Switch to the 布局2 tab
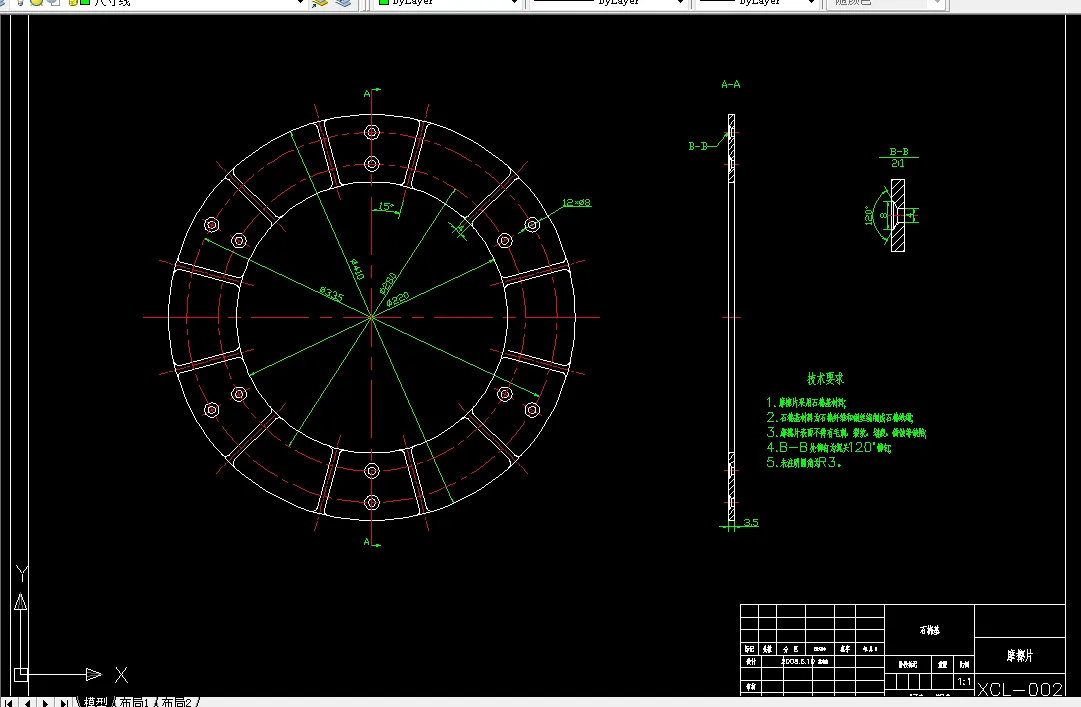This screenshot has width=1081, height=707. [x=176, y=702]
